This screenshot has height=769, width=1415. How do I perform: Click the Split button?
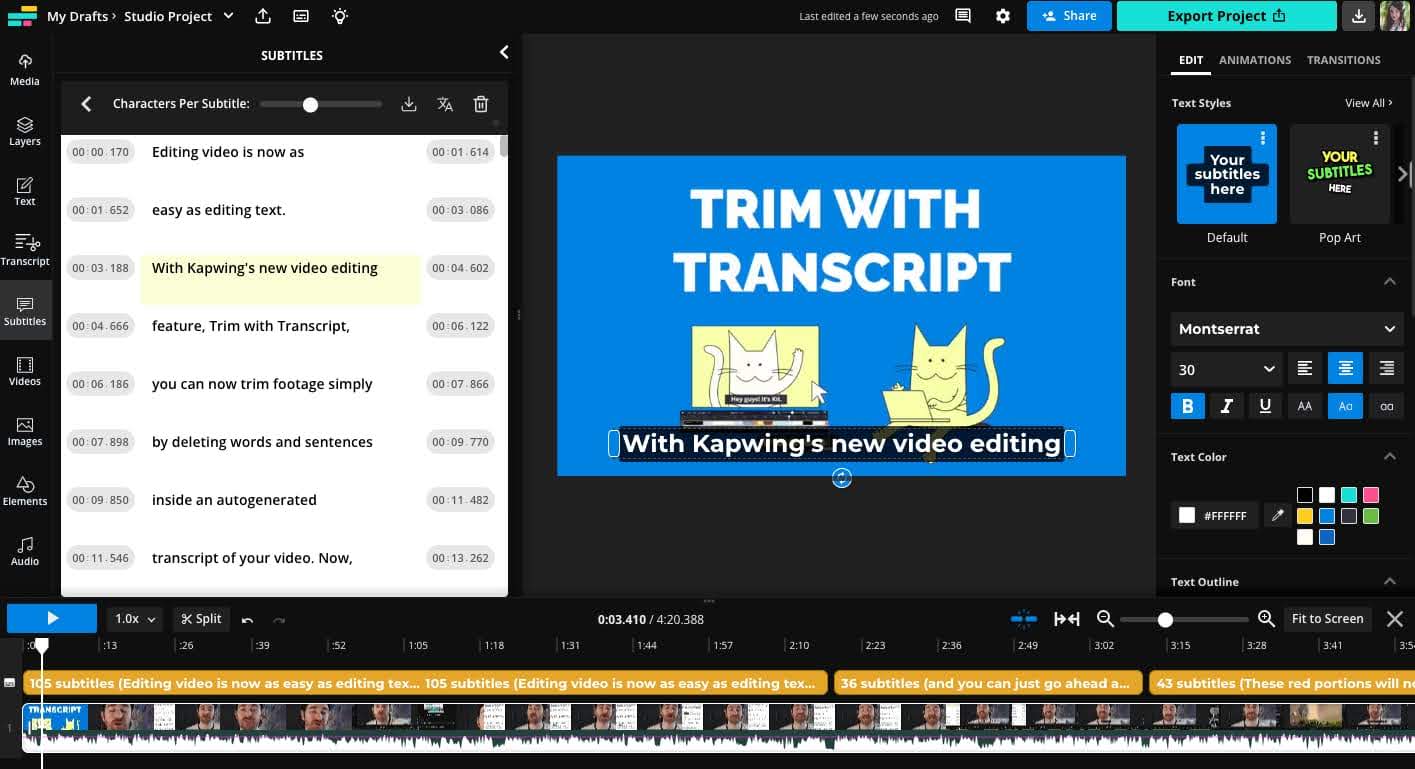click(201, 619)
